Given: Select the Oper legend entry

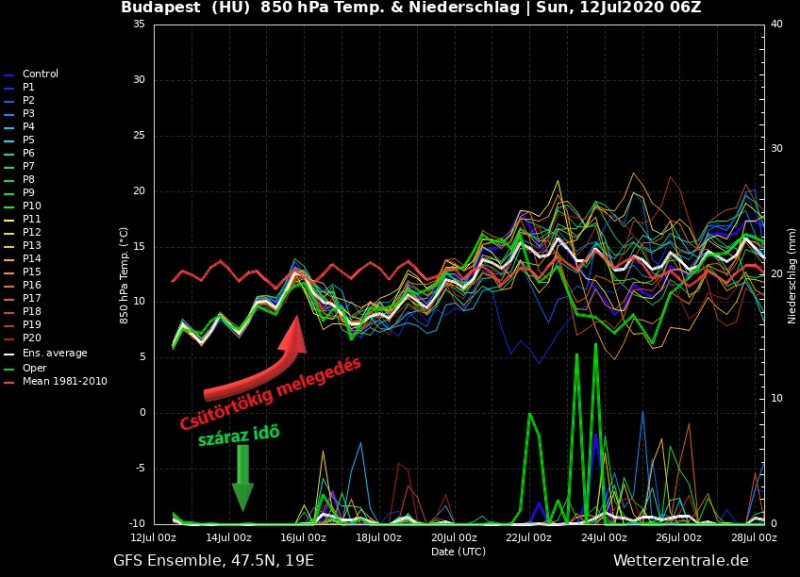Looking at the screenshot, I should point(35,367).
